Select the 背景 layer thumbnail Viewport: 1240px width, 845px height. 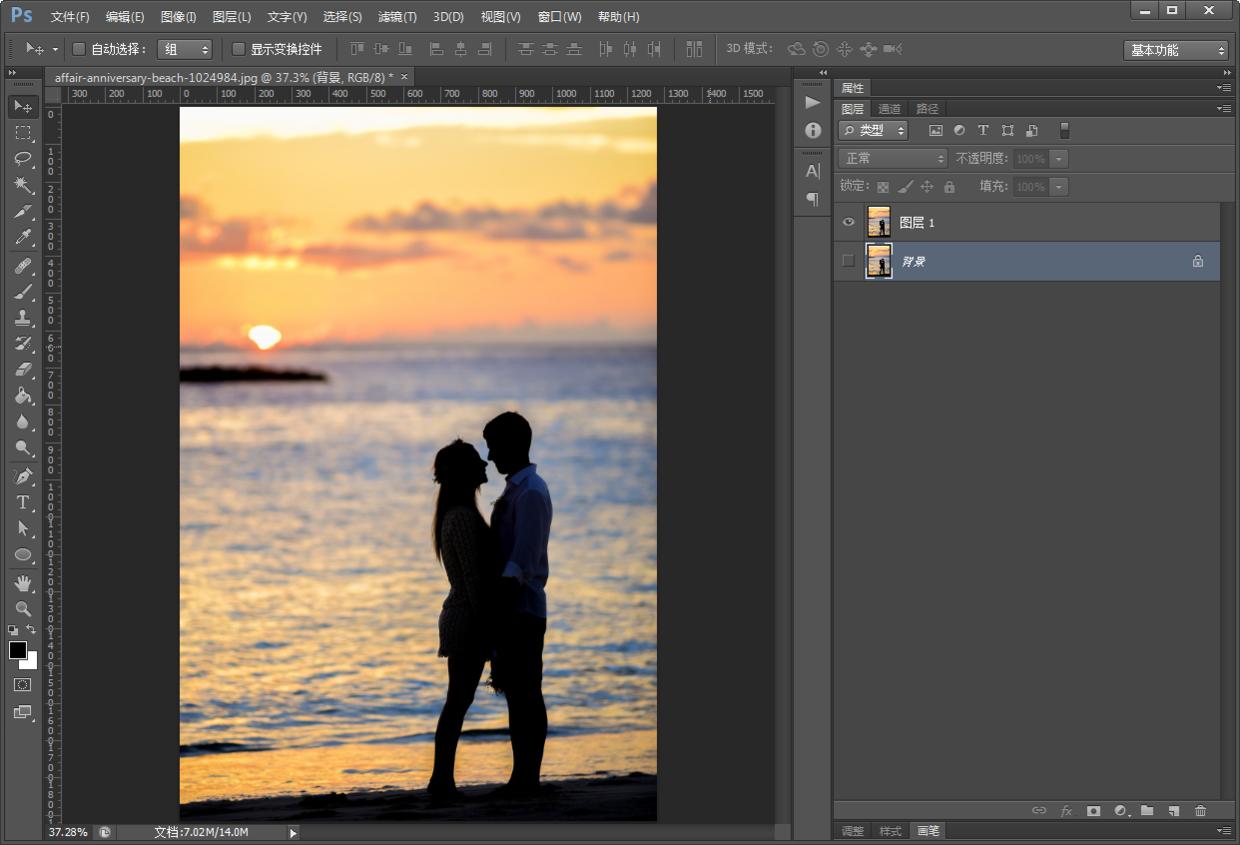879,261
